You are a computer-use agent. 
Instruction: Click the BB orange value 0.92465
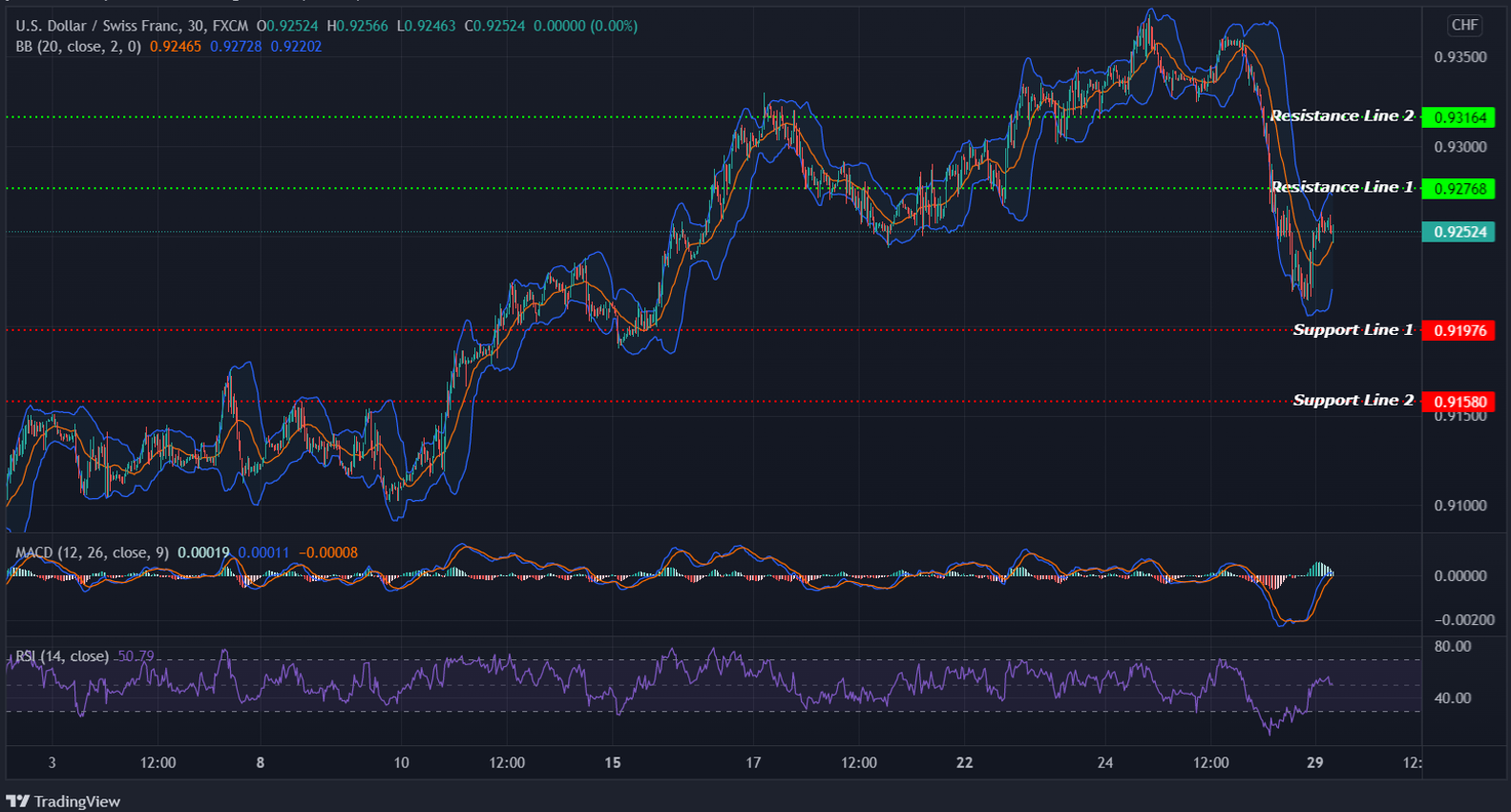176,46
